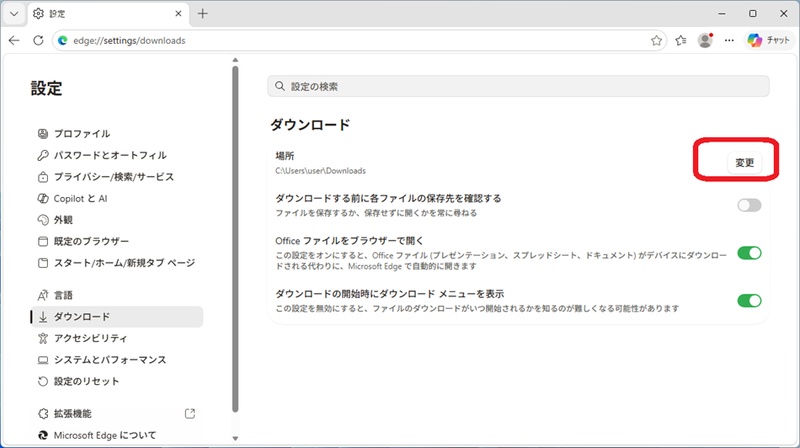Open 既定のブラウザー settings
Image resolution: width=800 pixels, height=448 pixels.
[117, 241]
